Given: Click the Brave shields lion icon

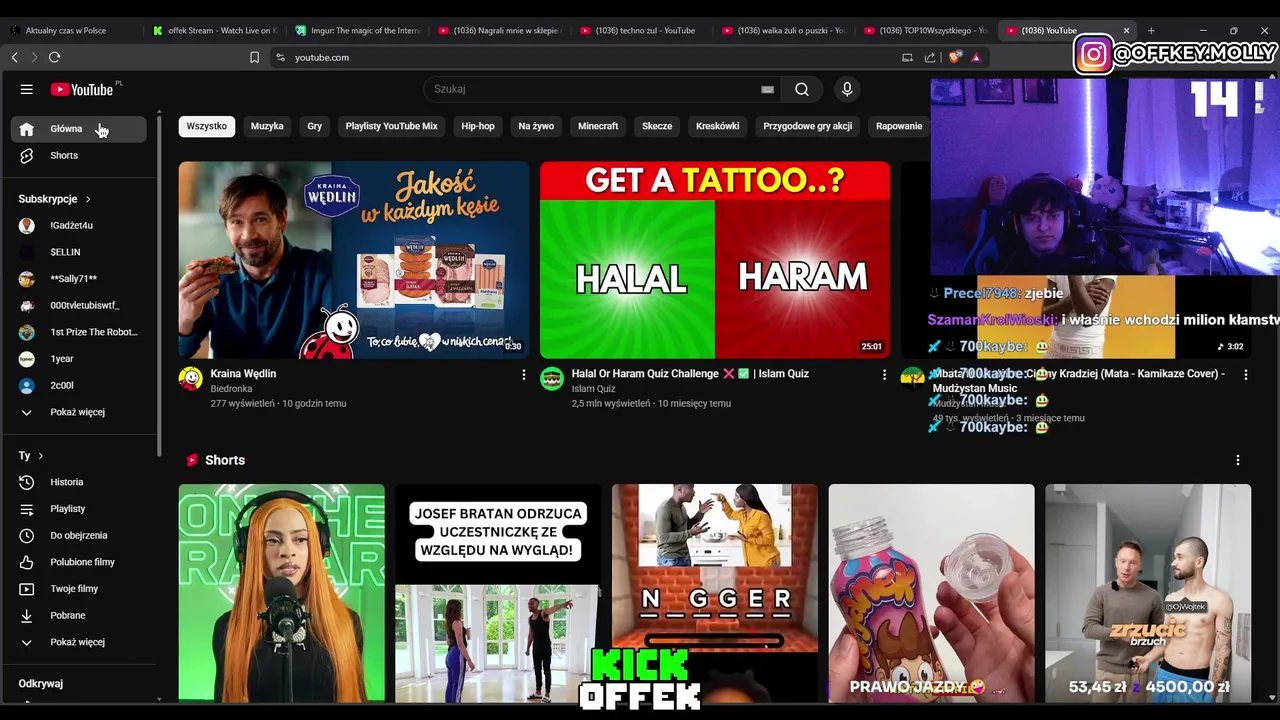Looking at the screenshot, I should (955, 57).
